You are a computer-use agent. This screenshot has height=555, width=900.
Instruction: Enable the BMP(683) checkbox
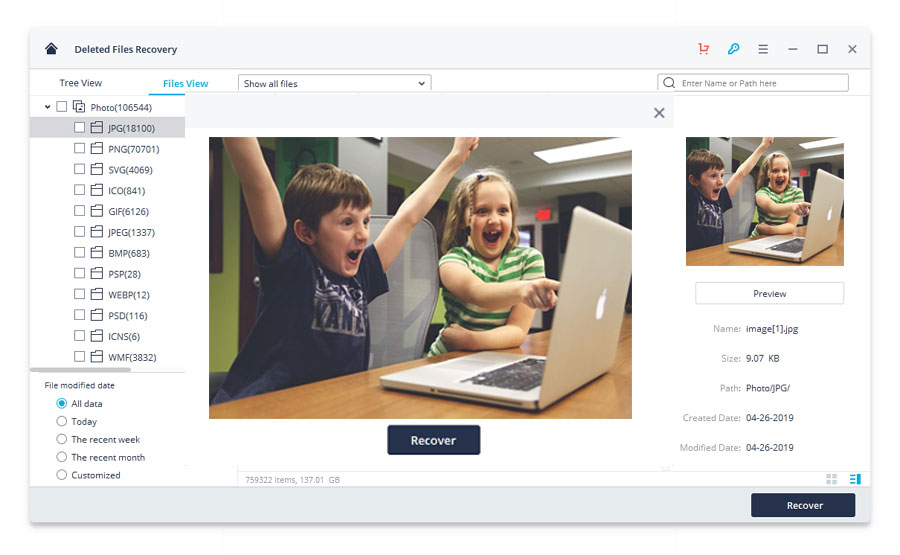[x=79, y=253]
